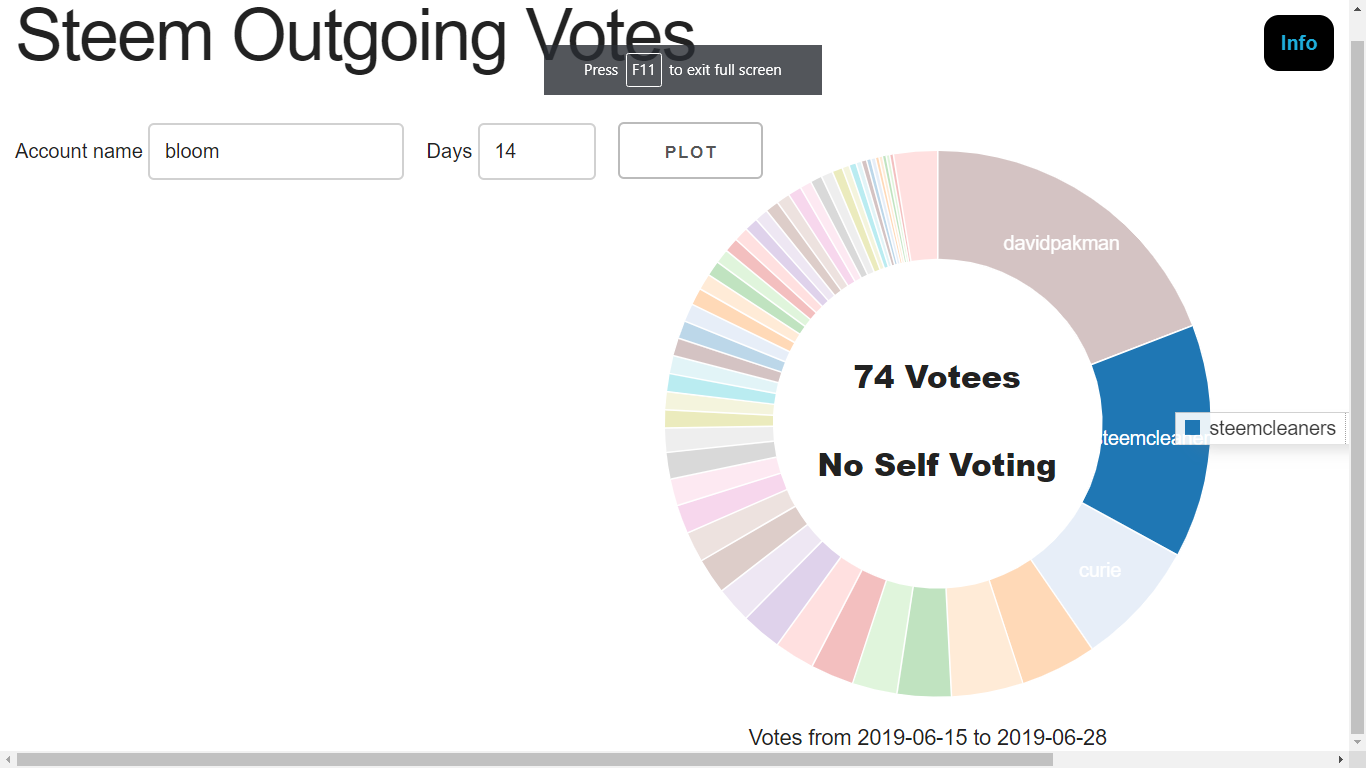Focus the Account name input field
The width and height of the screenshot is (1366, 768).
[x=276, y=151]
